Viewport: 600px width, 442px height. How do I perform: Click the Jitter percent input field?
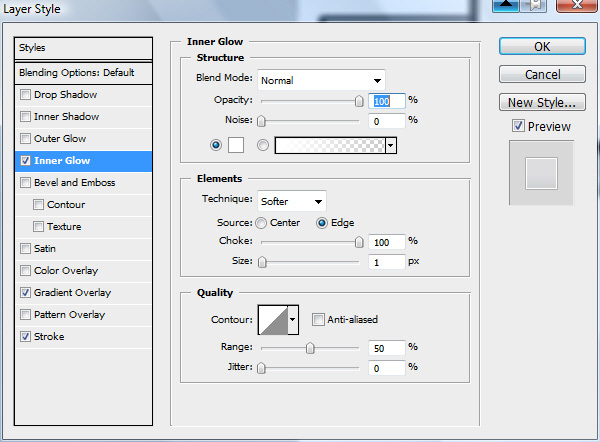386,368
